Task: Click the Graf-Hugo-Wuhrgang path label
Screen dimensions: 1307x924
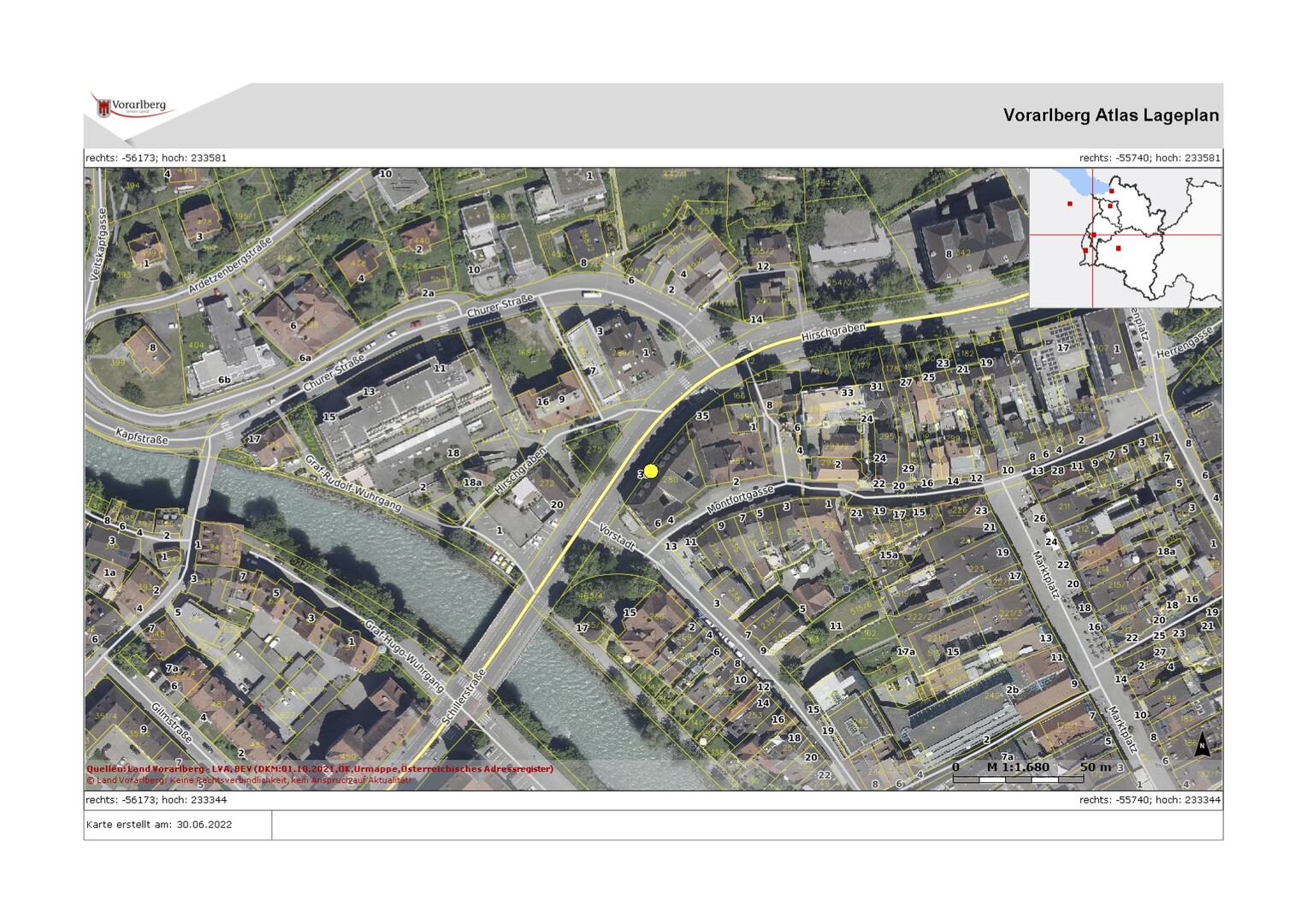Action: (404, 656)
